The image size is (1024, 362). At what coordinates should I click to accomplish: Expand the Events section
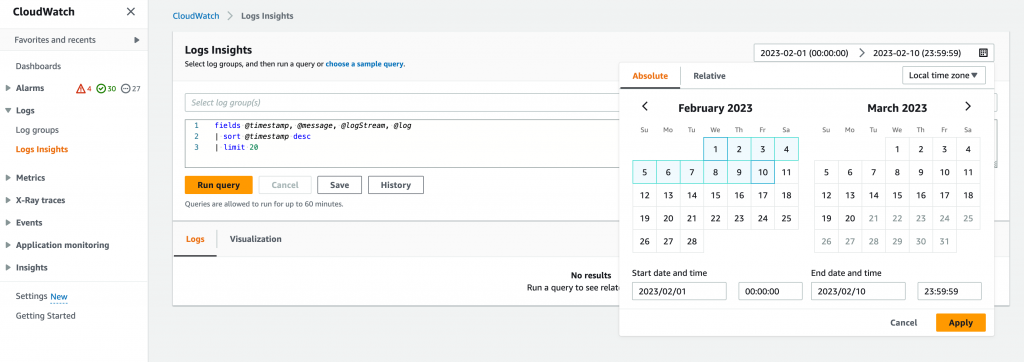click(8, 222)
